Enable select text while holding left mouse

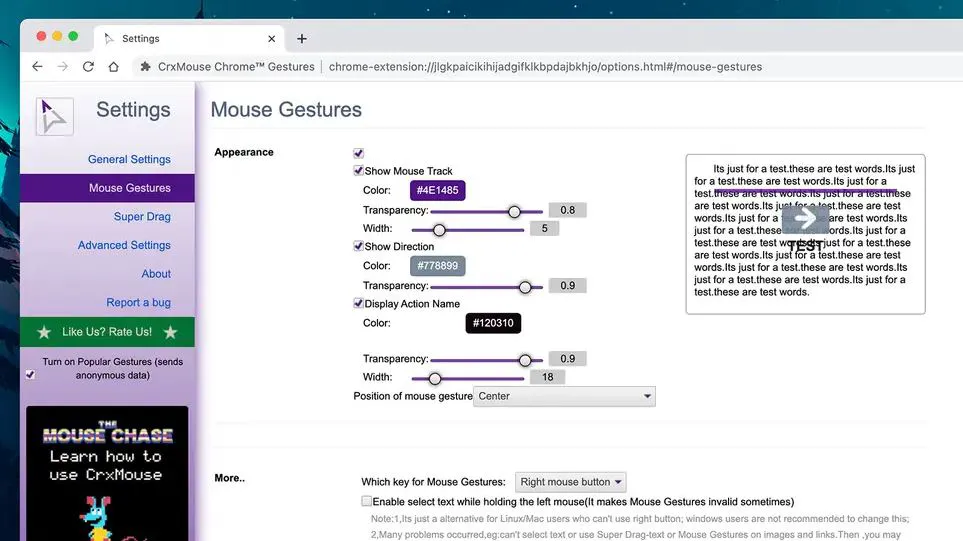coord(366,501)
